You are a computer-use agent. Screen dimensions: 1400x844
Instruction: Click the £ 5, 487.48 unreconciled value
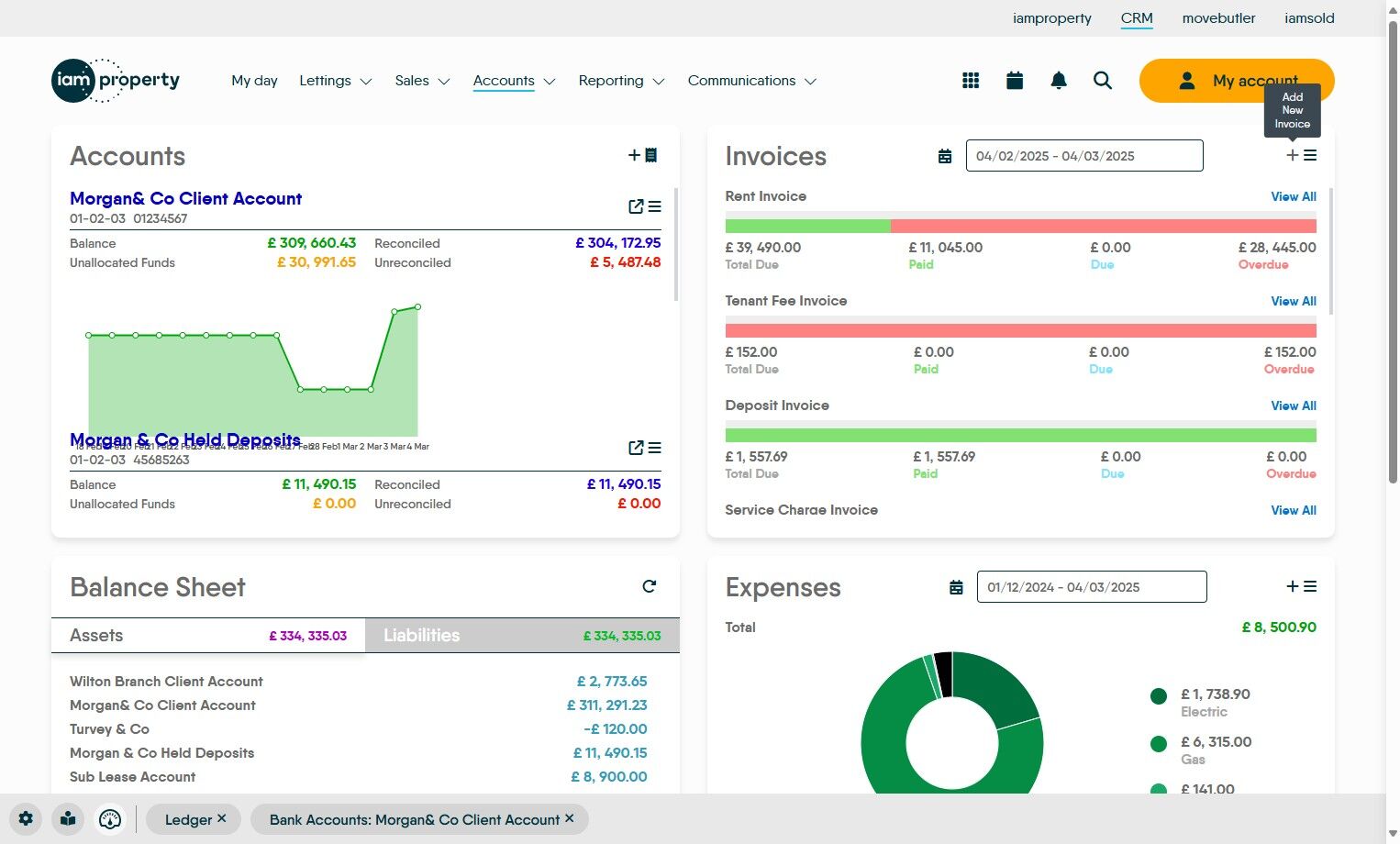(x=626, y=262)
